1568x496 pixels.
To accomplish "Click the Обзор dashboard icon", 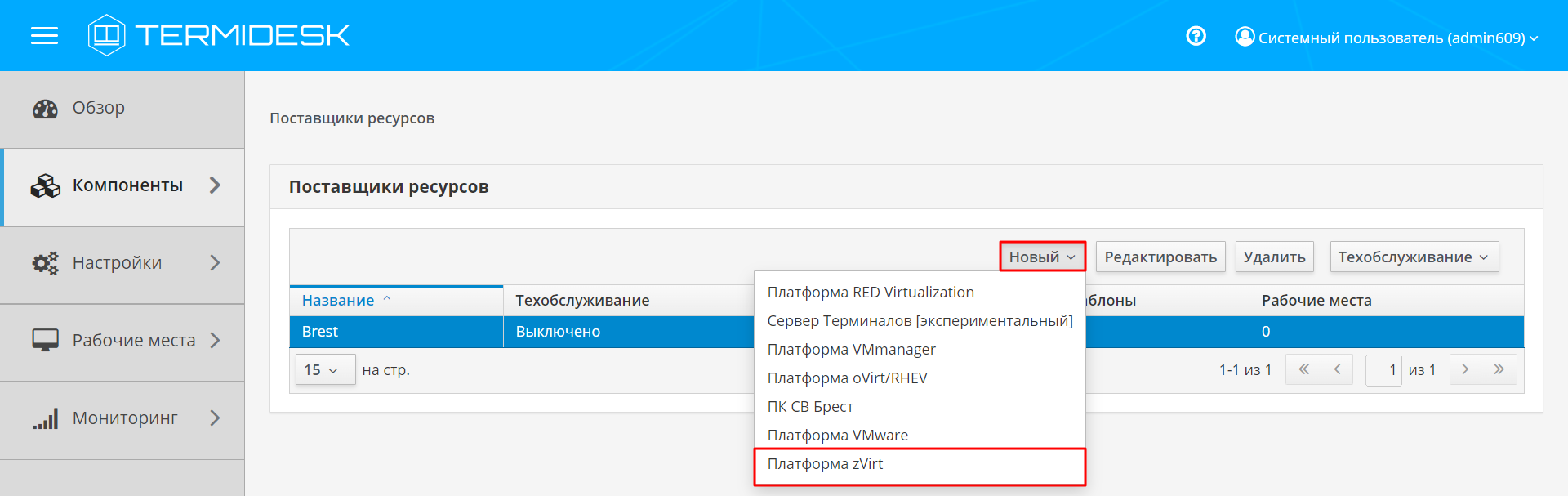I will point(45,109).
